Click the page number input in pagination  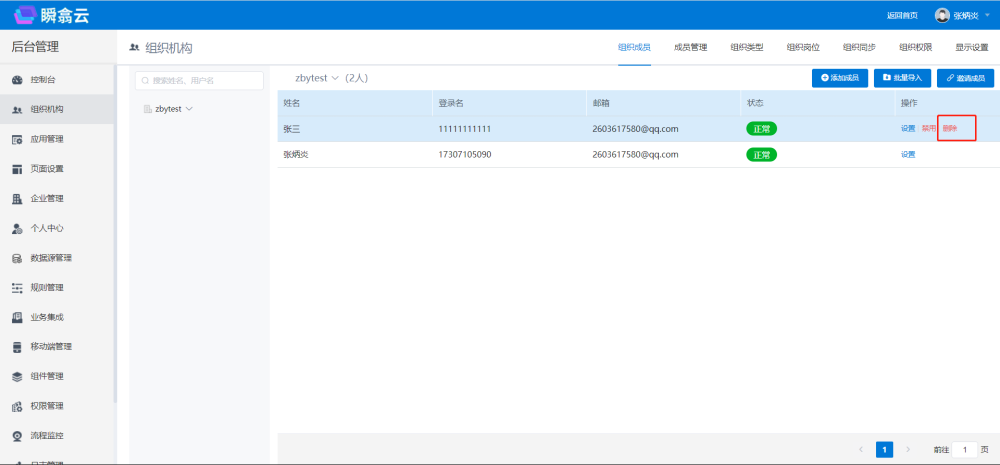[x=964, y=450]
